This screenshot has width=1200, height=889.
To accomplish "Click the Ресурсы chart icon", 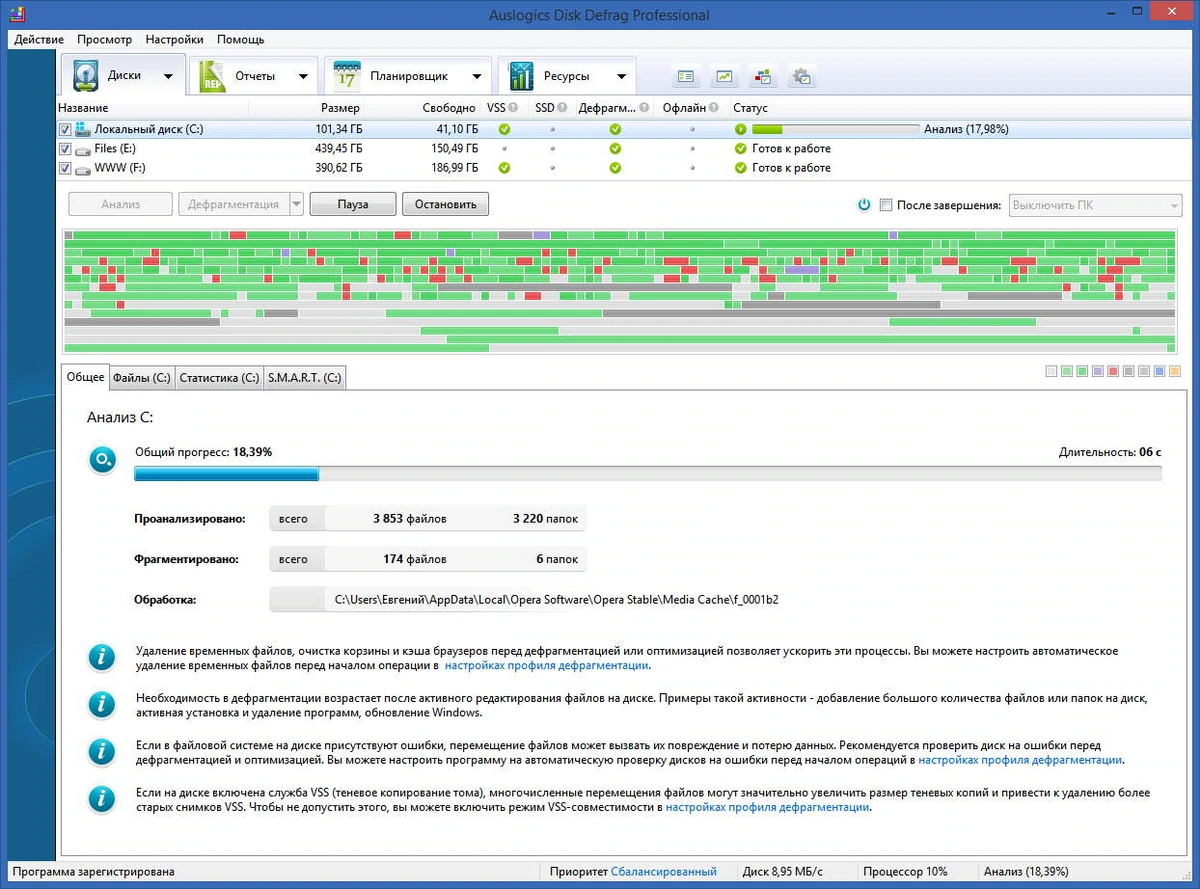I will [x=521, y=76].
